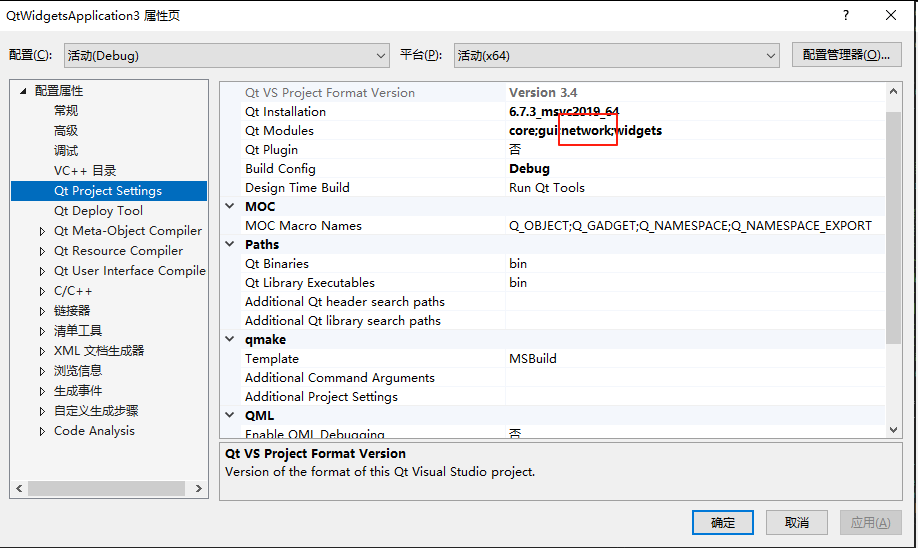Image resolution: width=918 pixels, height=548 pixels.
Task: Expand the Qt Resource Compiler node
Action: pos(42,251)
